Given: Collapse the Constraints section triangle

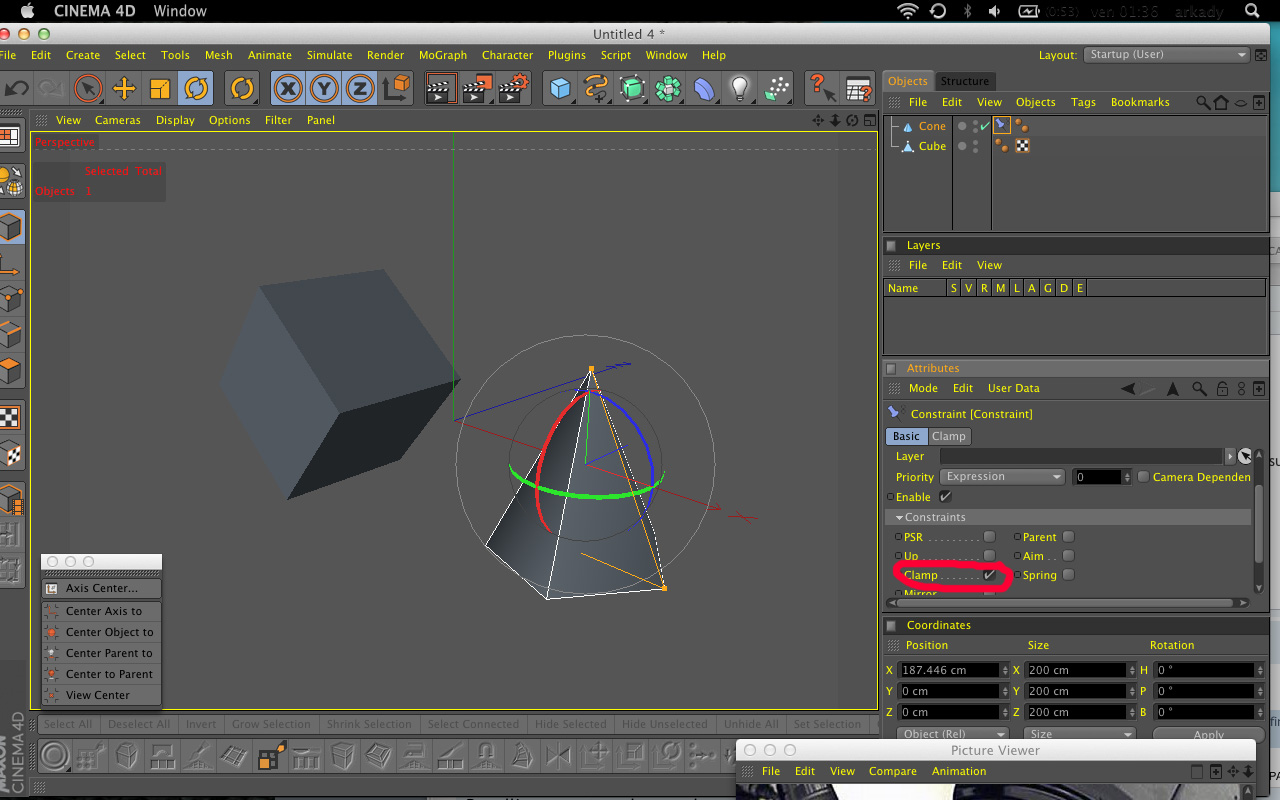Looking at the screenshot, I should click(x=899, y=517).
